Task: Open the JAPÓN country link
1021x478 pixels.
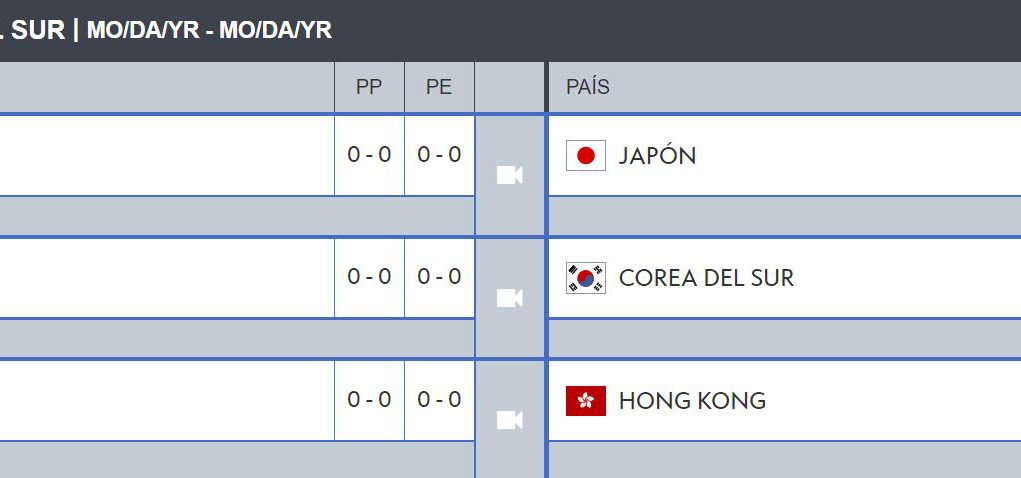Action: click(x=657, y=156)
